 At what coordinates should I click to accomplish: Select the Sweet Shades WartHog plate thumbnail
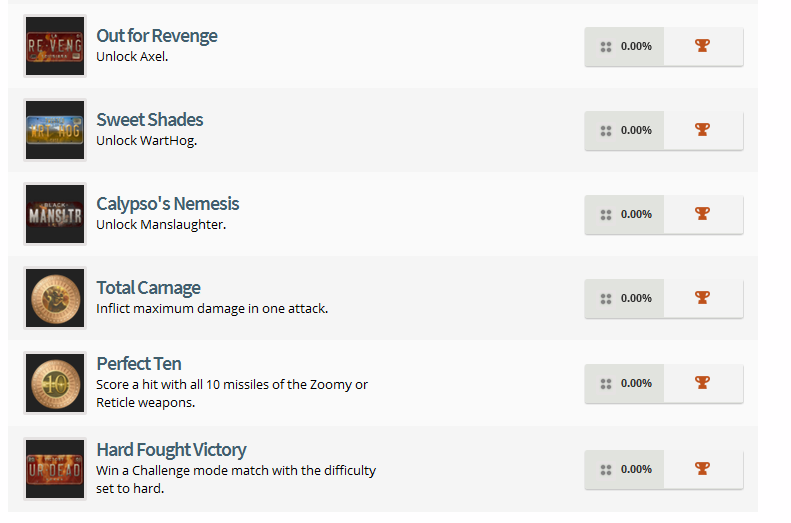(55, 130)
